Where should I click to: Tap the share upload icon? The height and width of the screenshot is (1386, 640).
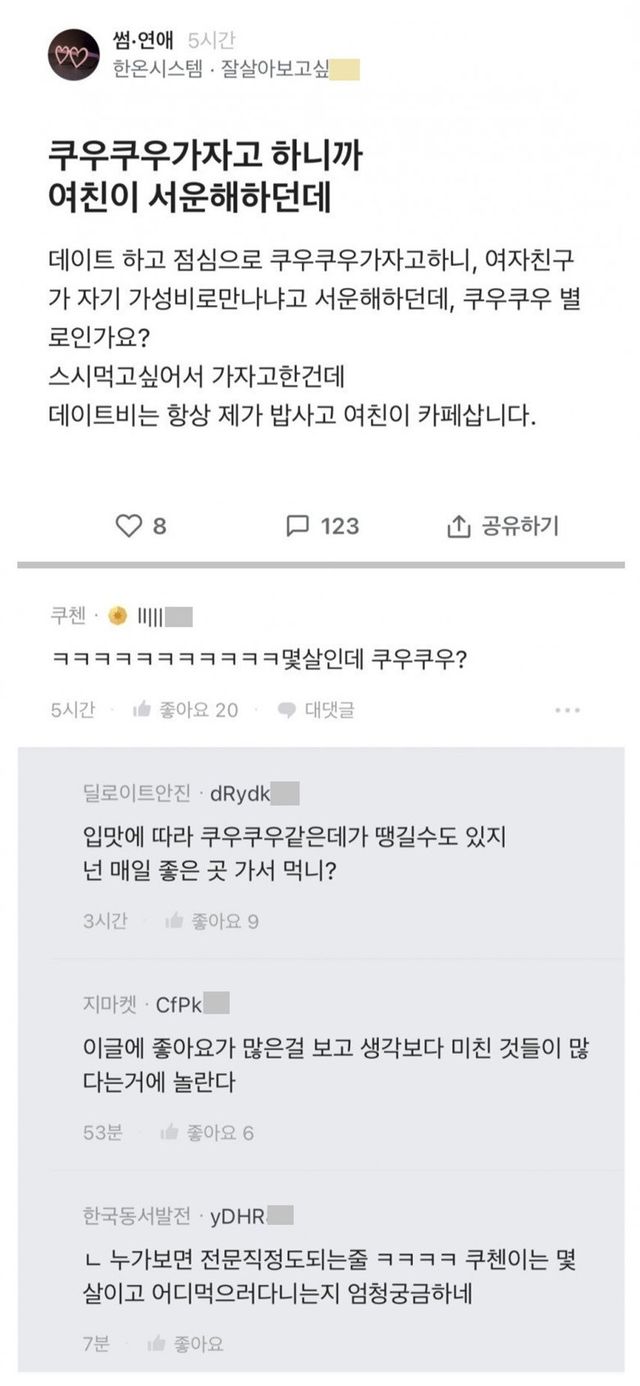coord(458,526)
